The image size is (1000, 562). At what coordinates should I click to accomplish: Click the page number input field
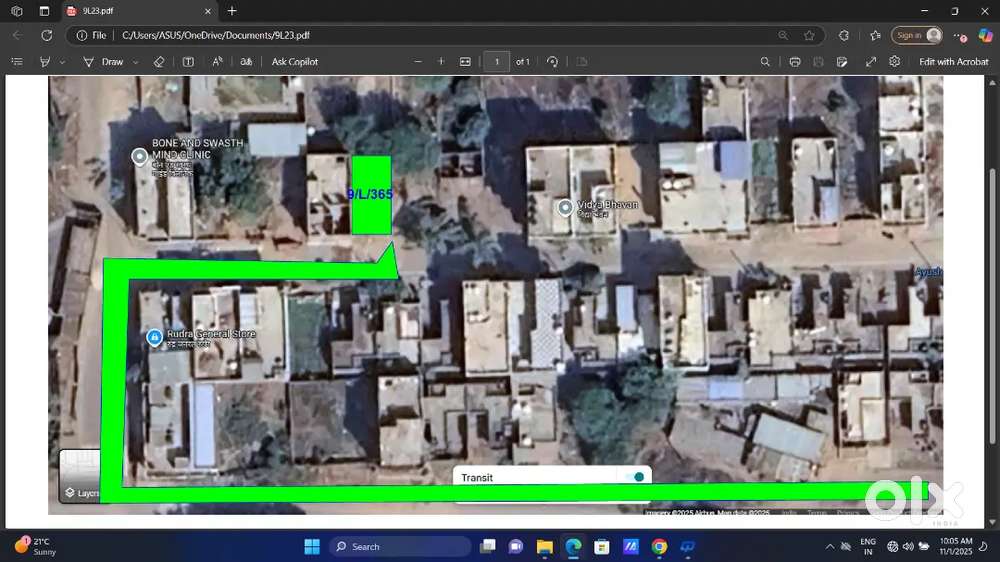pos(496,62)
